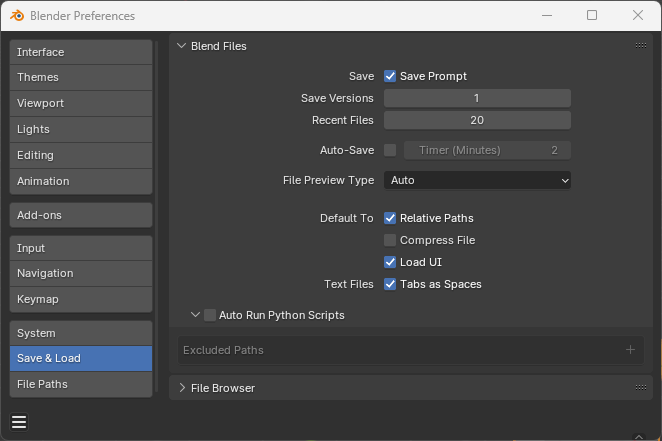This screenshot has height=441, width=662.
Task: Click the Text Files label
Action: (349, 284)
